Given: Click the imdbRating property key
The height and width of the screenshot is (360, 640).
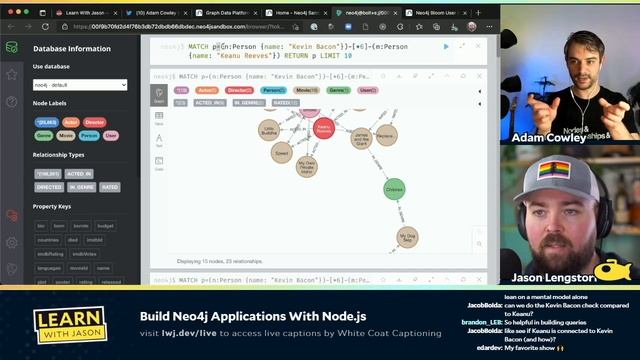Looking at the screenshot, I should pyautogui.click(x=50, y=254).
